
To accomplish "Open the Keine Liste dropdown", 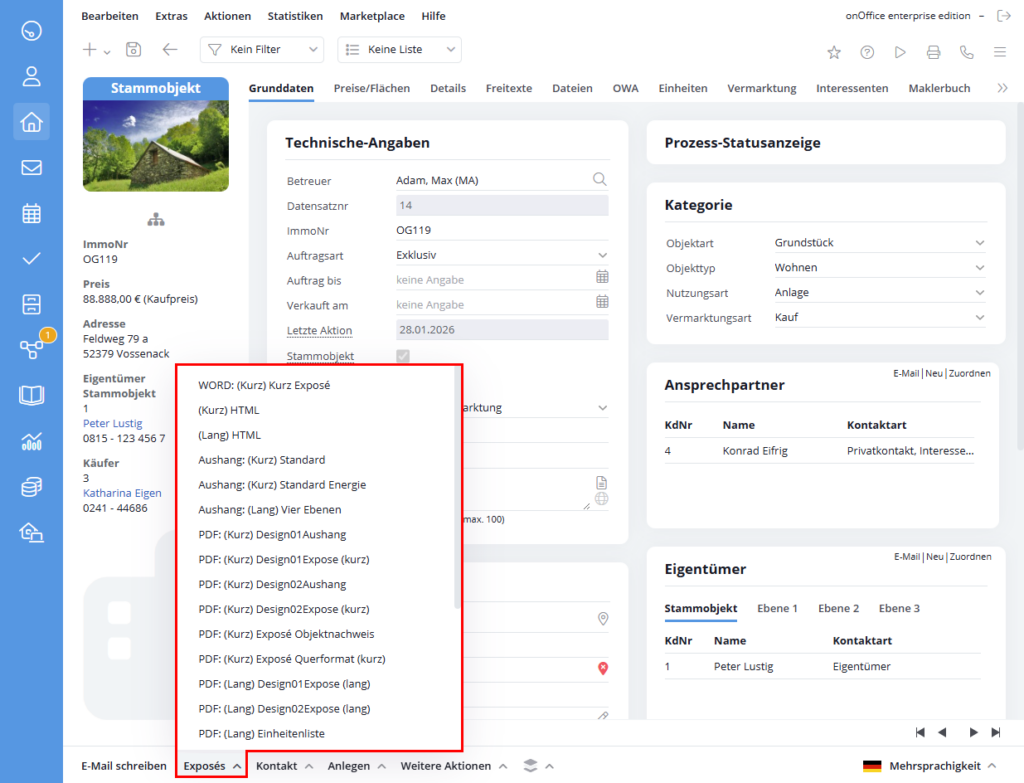I will [x=399, y=50].
